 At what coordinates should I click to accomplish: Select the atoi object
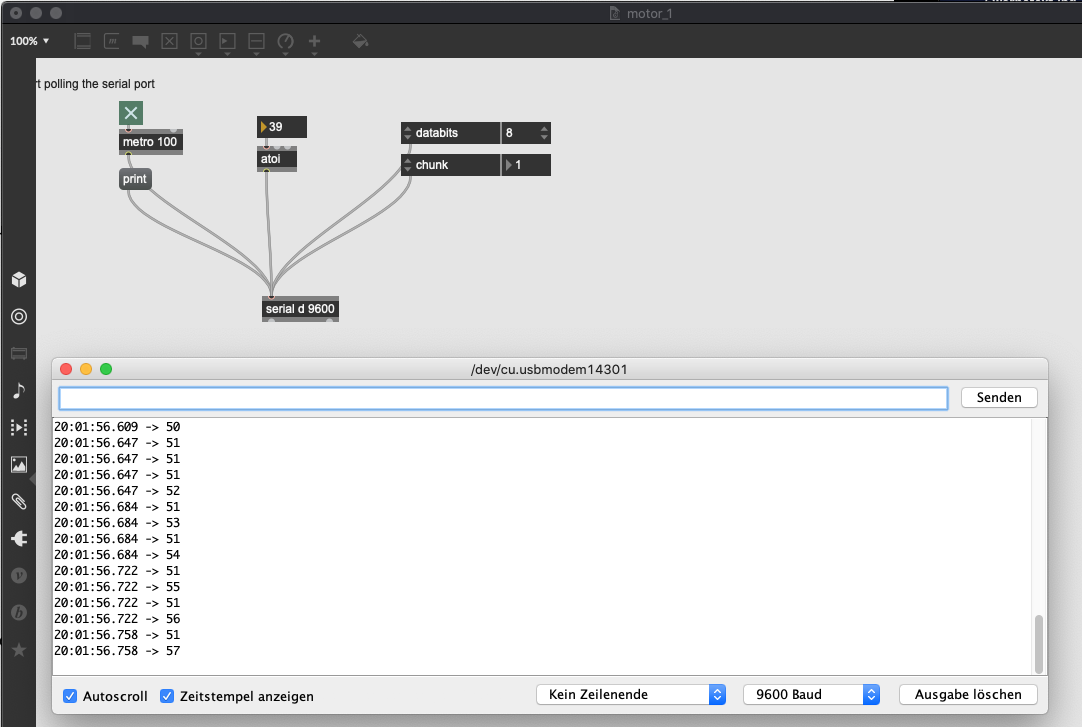(277, 159)
